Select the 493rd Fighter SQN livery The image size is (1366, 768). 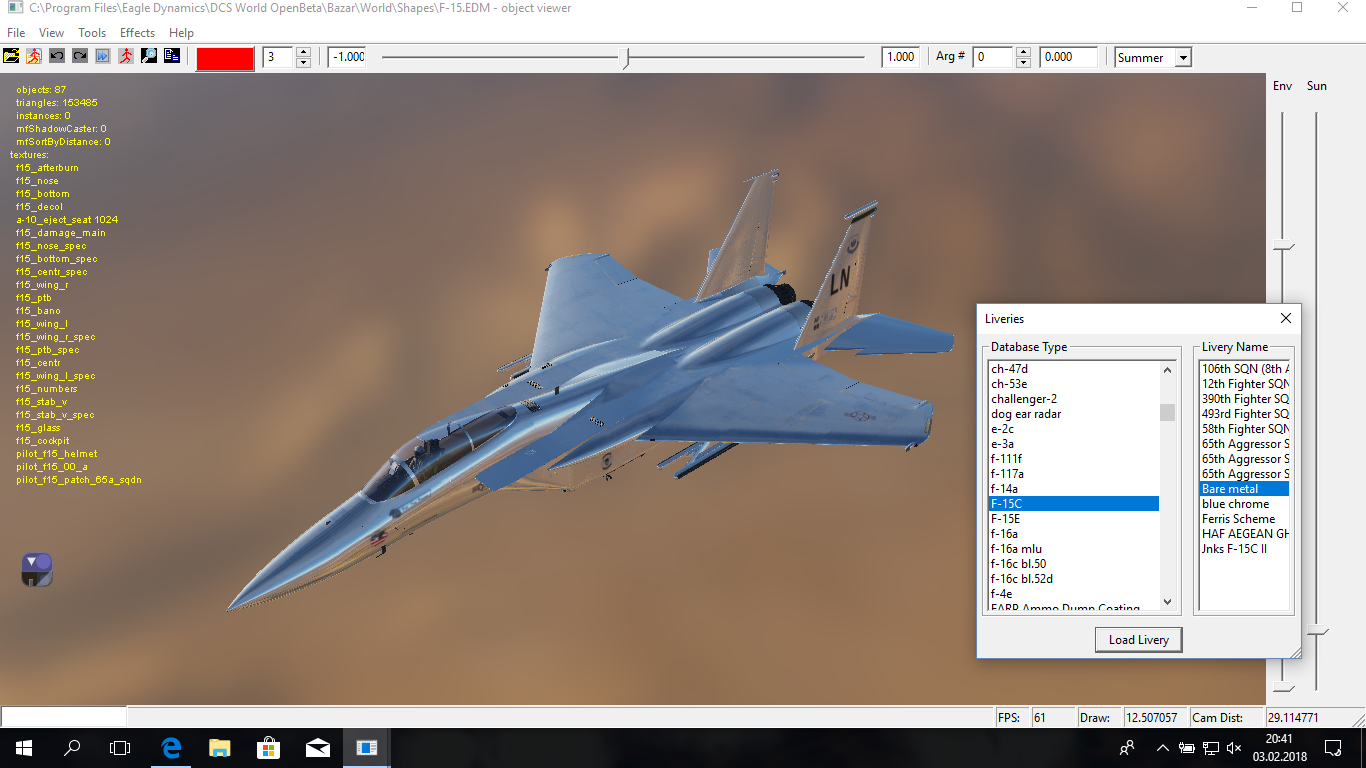pos(1244,414)
